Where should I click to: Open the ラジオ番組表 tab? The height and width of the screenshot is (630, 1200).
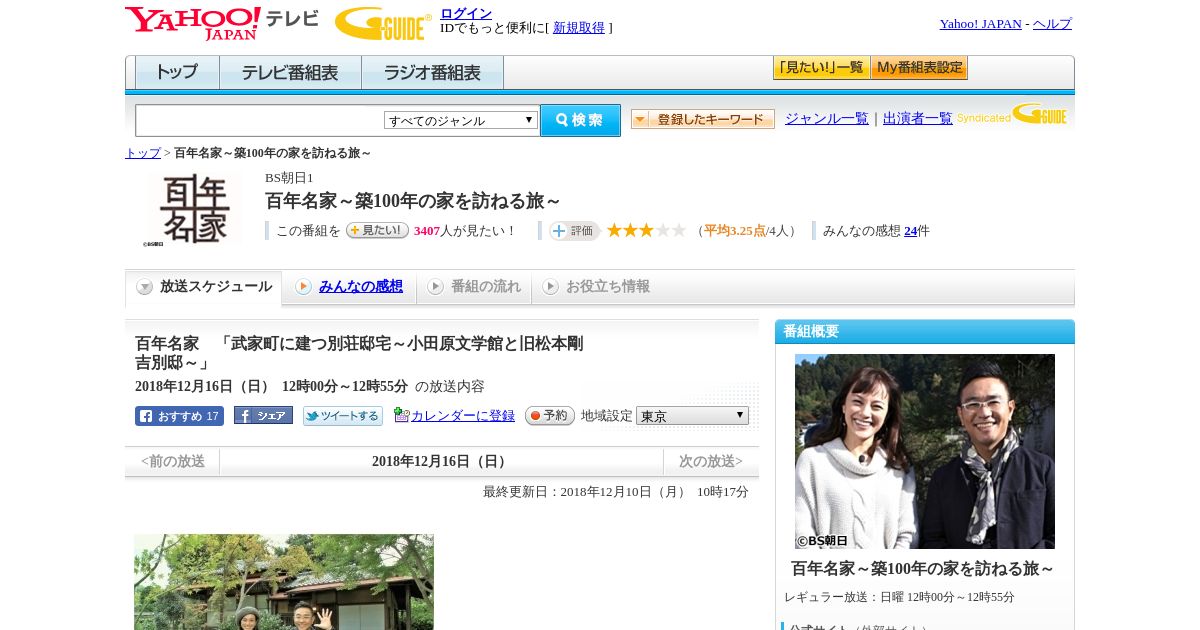[x=432, y=73]
